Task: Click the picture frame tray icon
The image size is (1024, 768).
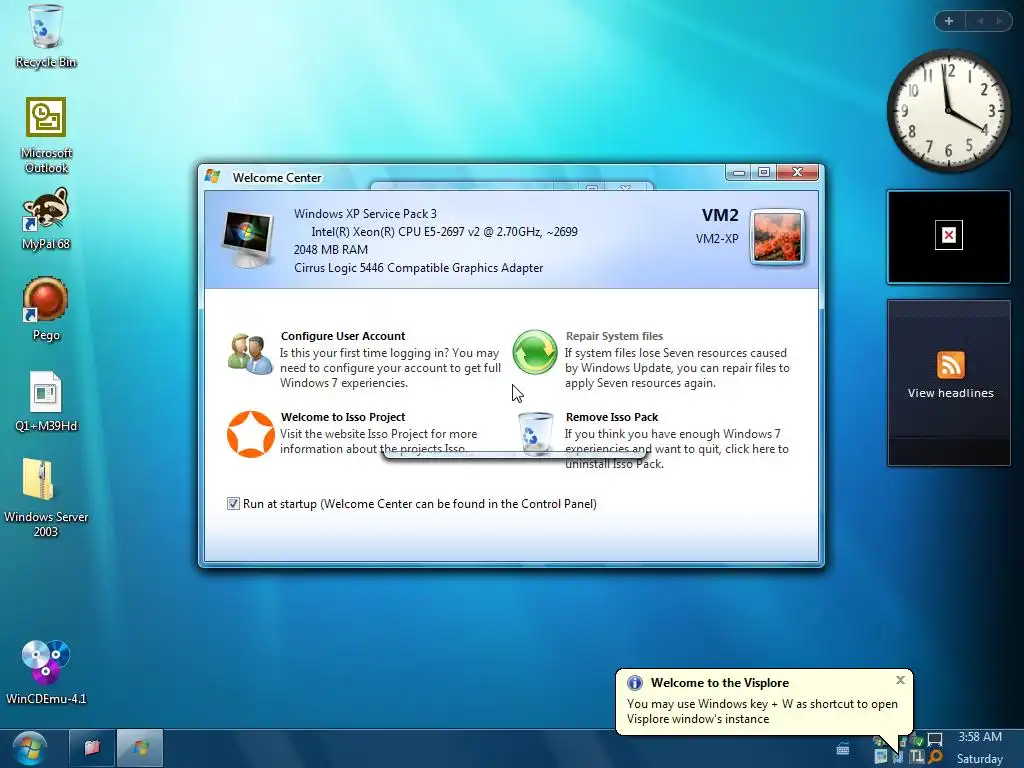Action: 881,756
